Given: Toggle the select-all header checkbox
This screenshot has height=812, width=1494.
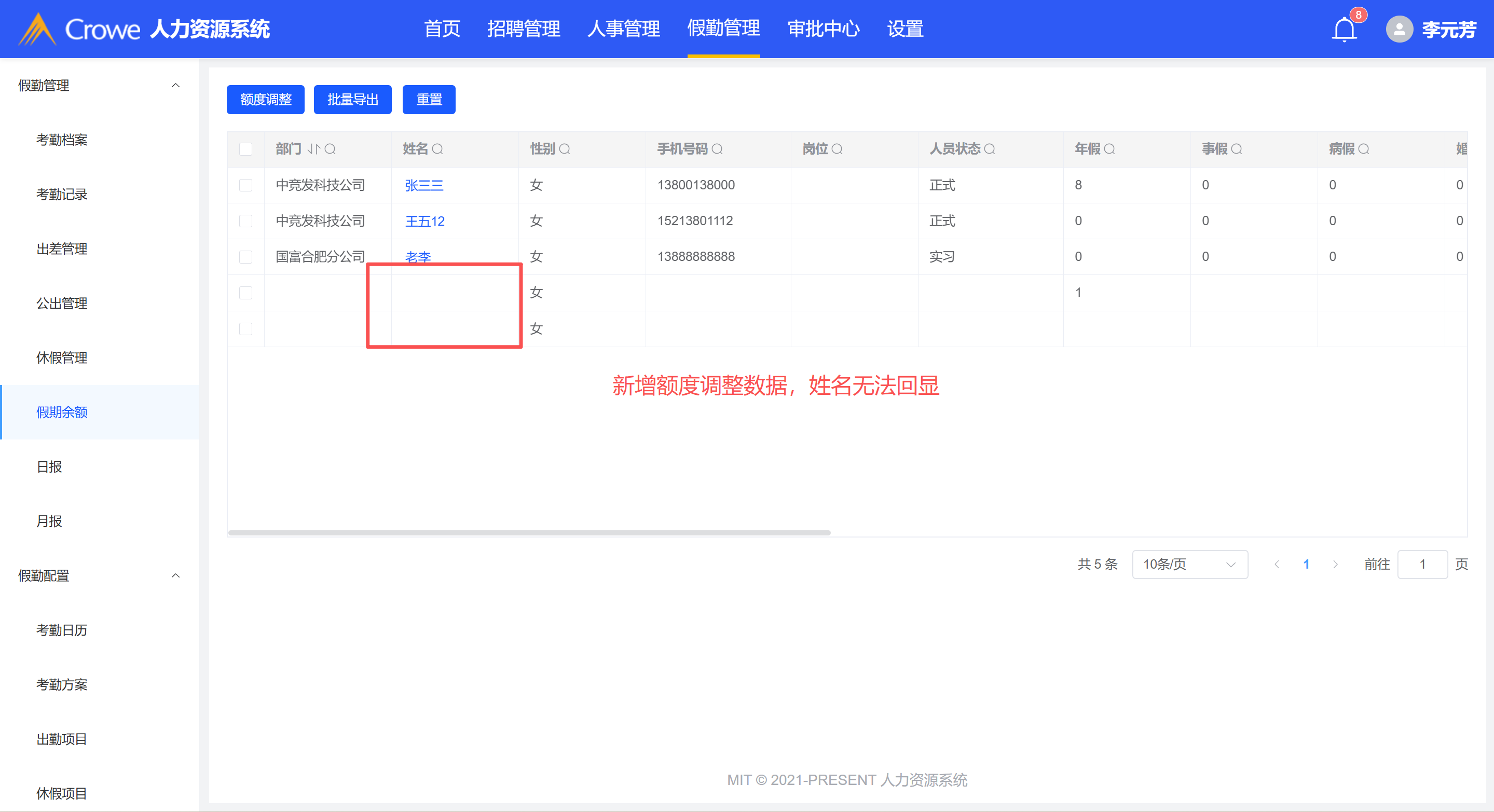Looking at the screenshot, I should tap(246, 149).
